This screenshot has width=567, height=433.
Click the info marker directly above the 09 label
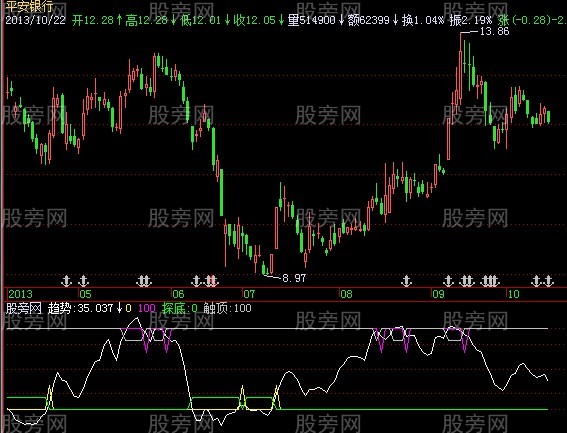coord(448,281)
